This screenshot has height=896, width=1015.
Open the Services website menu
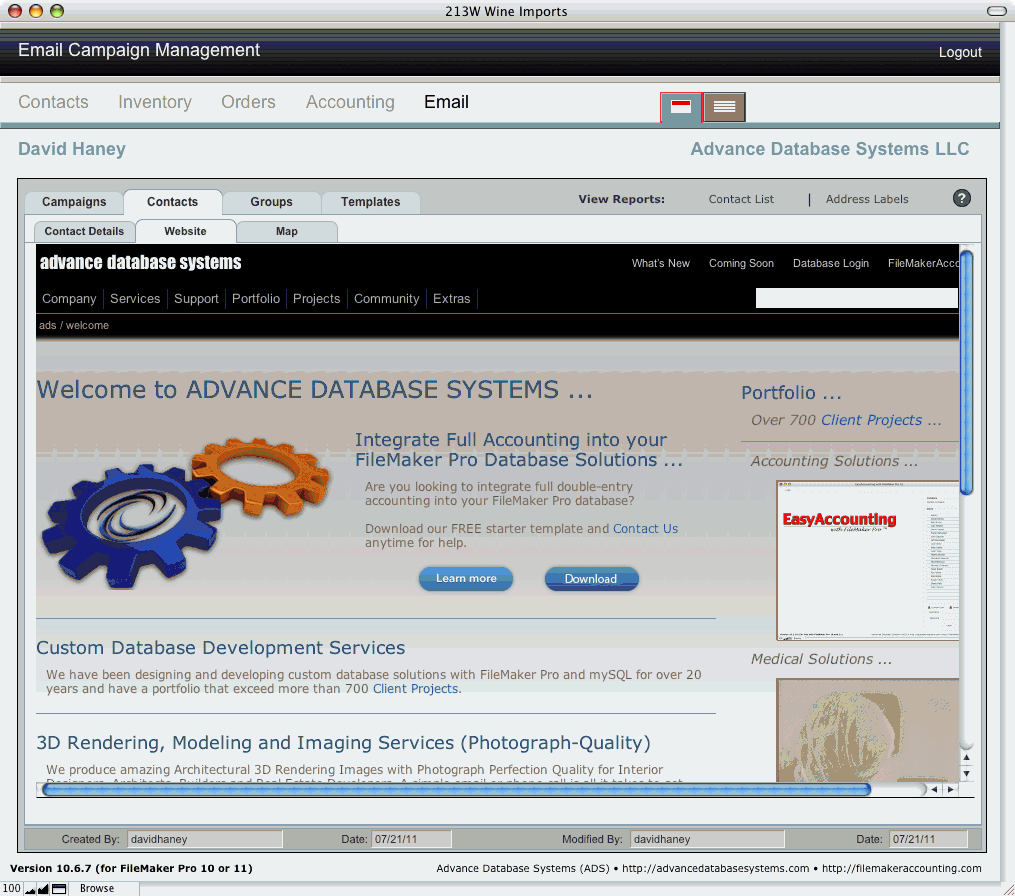[135, 298]
